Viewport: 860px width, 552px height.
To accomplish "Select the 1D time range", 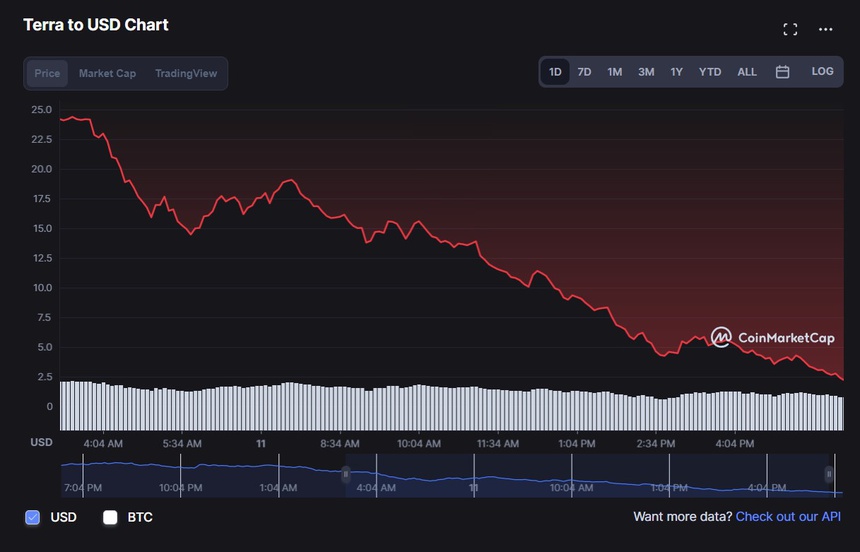I will point(555,72).
